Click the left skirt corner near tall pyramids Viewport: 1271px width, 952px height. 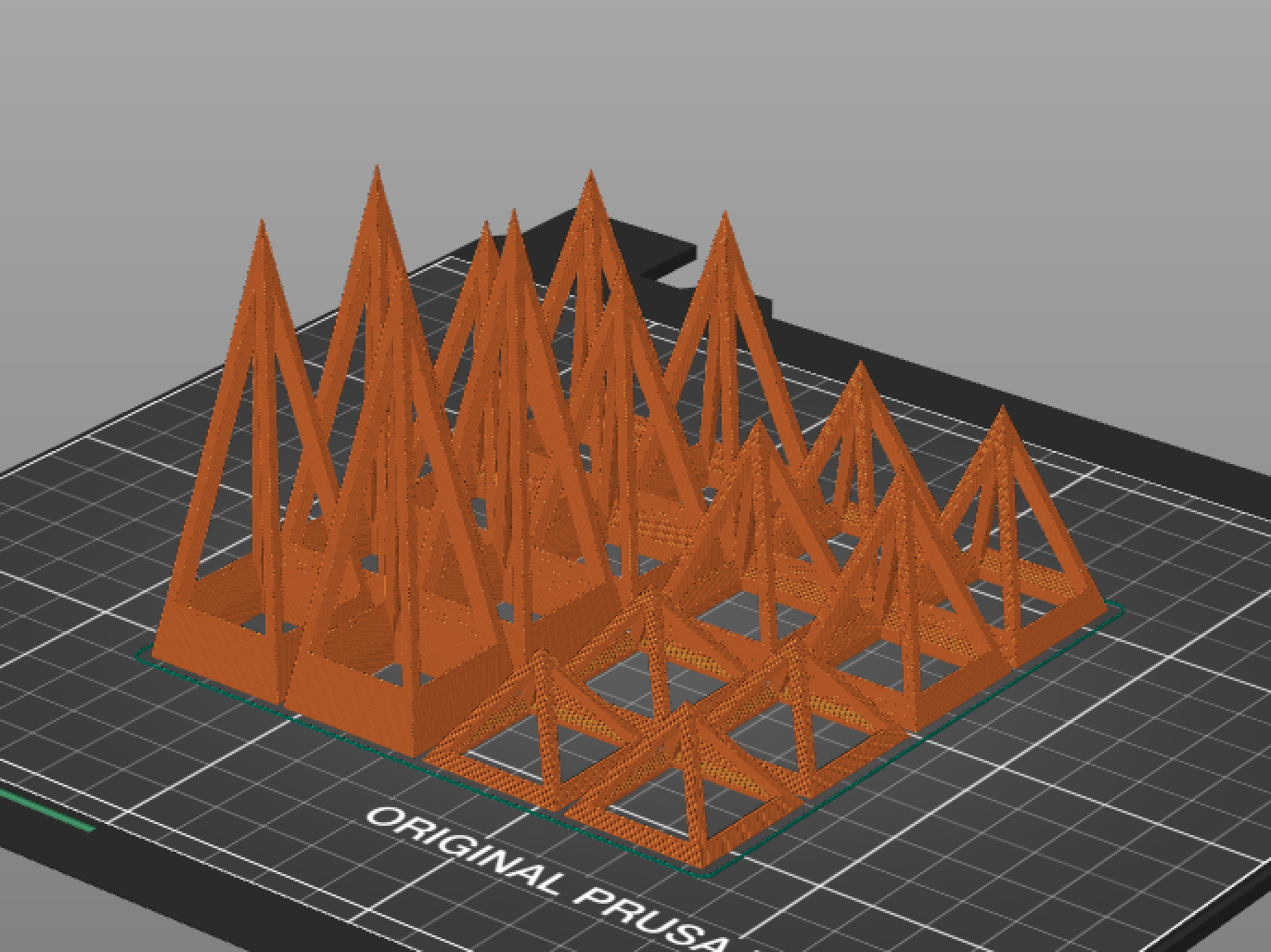tap(142, 654)
